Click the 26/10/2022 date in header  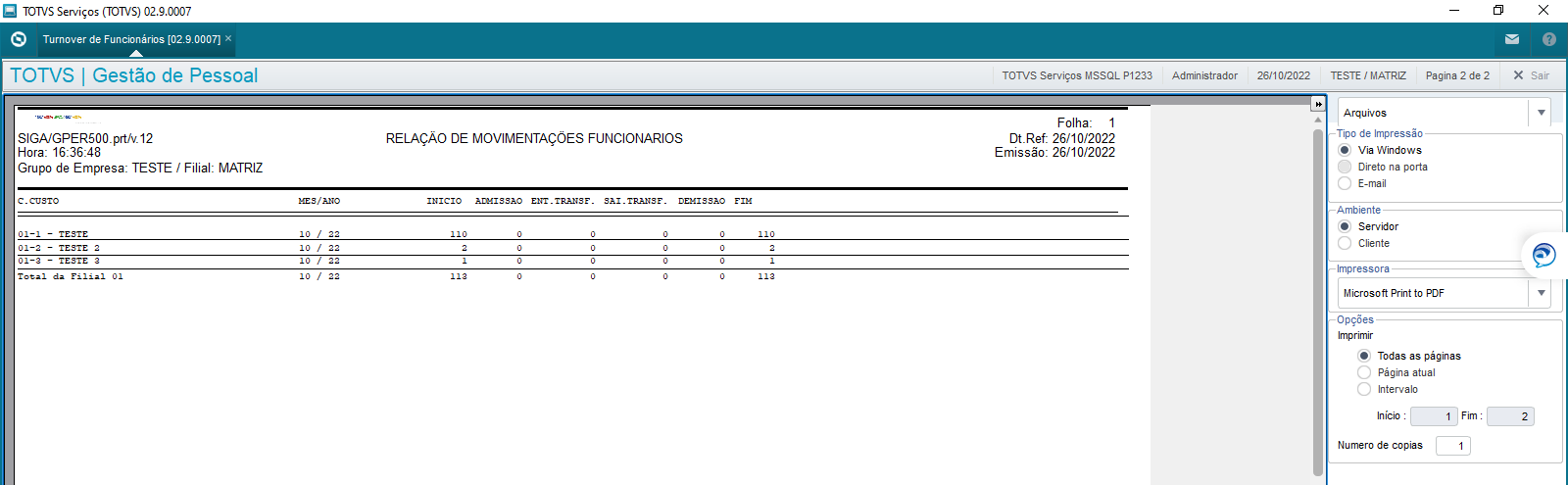[1284, 75]
